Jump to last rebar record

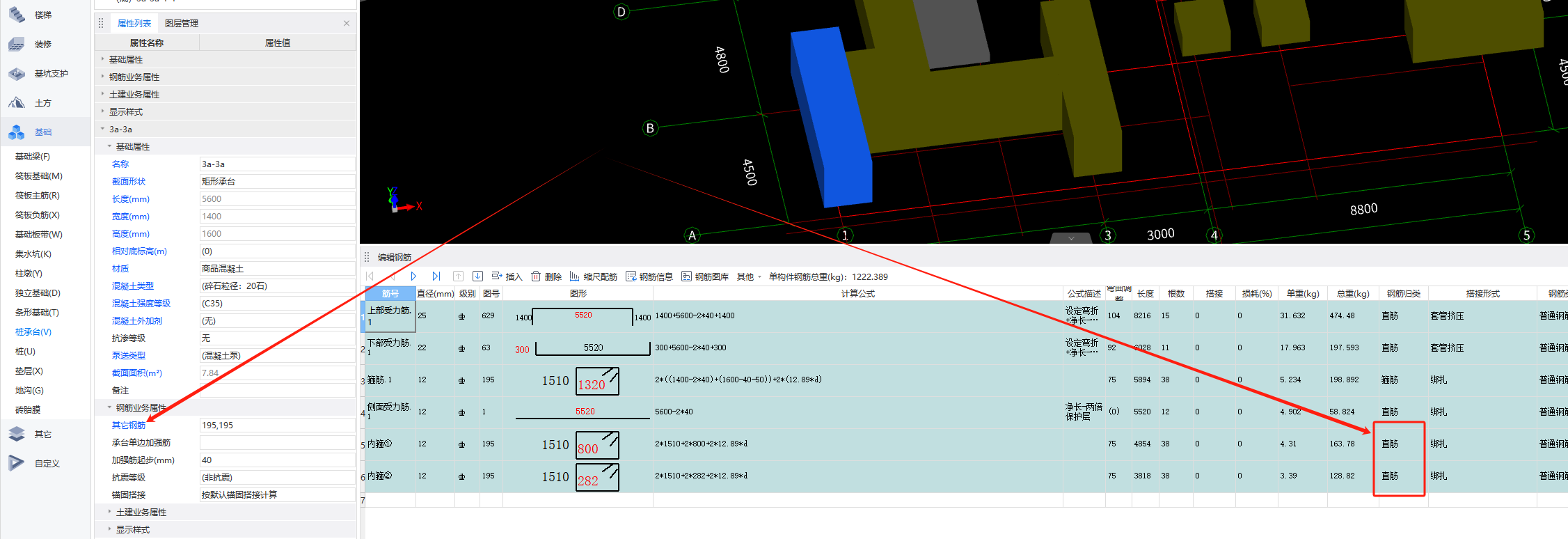coord(436,276)
